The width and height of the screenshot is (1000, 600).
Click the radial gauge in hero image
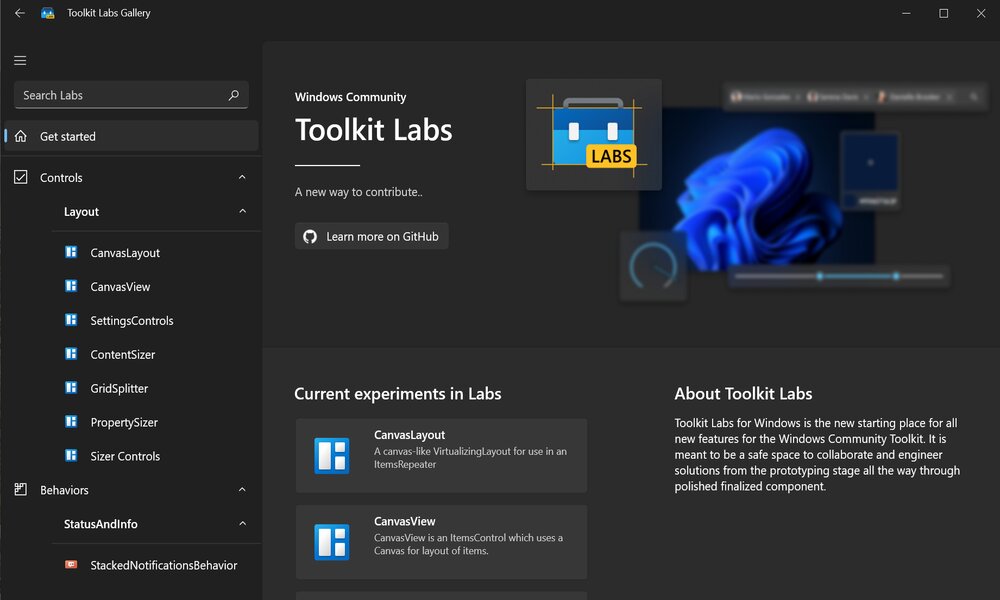(653, 267)
